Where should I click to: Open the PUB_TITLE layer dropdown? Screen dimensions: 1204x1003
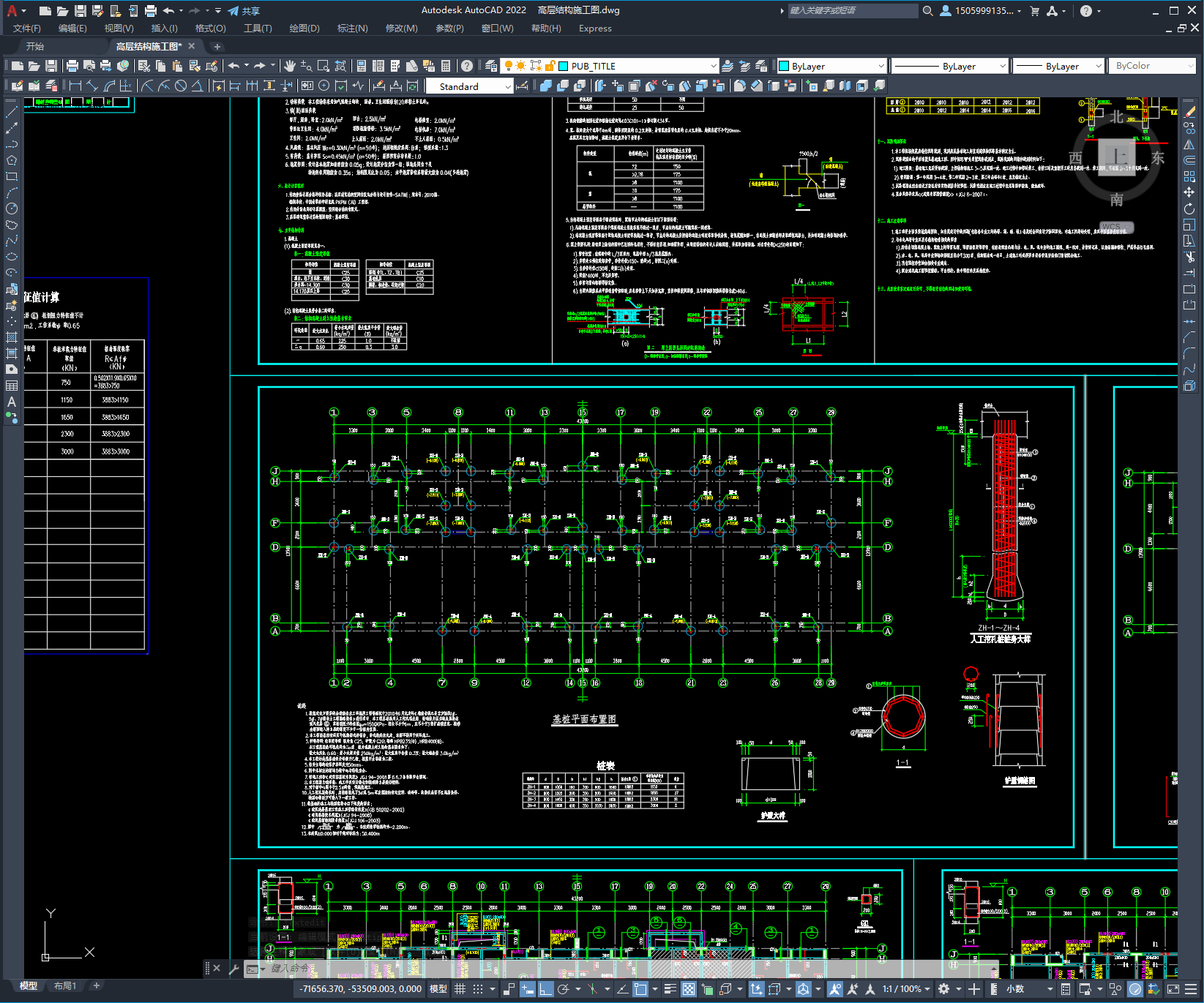click(x=638, y=66)
